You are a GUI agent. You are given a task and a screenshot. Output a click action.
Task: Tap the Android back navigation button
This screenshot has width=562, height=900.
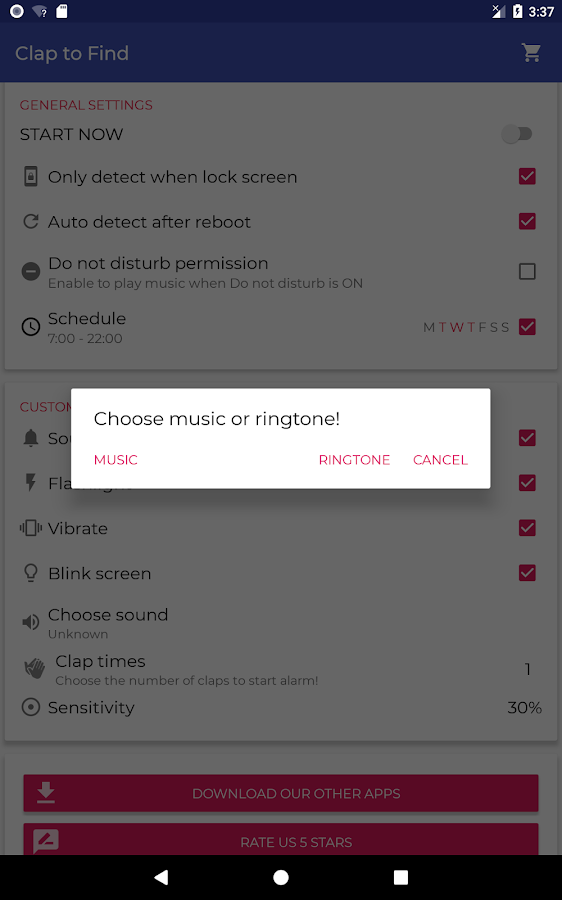pos(161,877)
